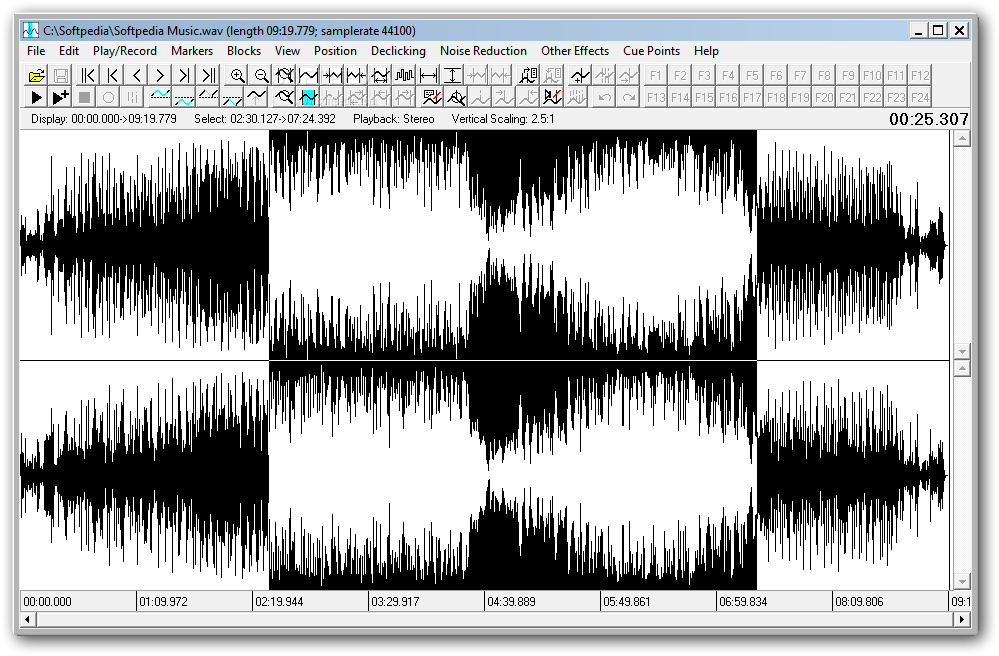Image resolution: width=999 pixels, height=656 pixels.
Task: Expand the Play/Record menu
Action: click(x=125, y=51)
